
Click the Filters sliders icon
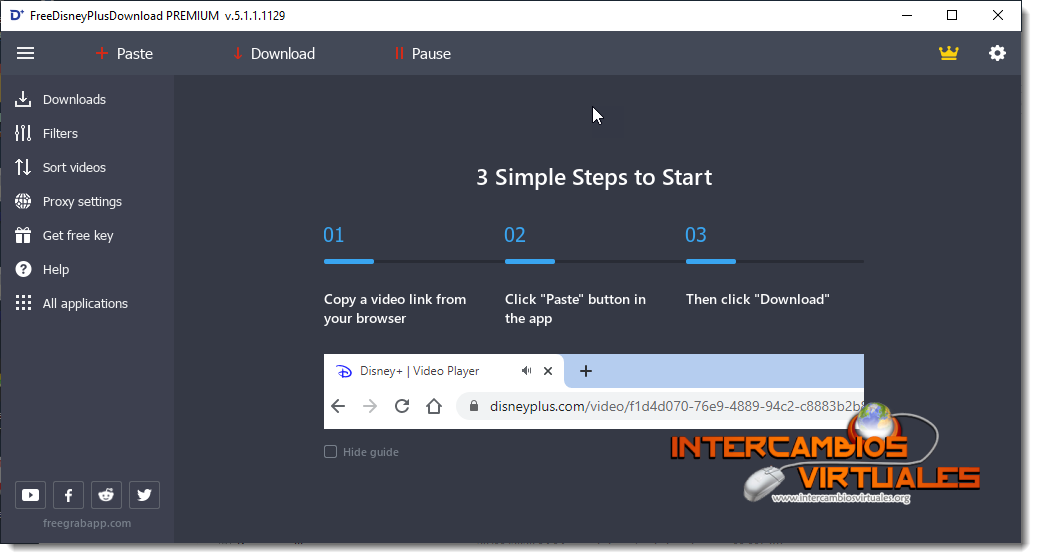point(23,134)
